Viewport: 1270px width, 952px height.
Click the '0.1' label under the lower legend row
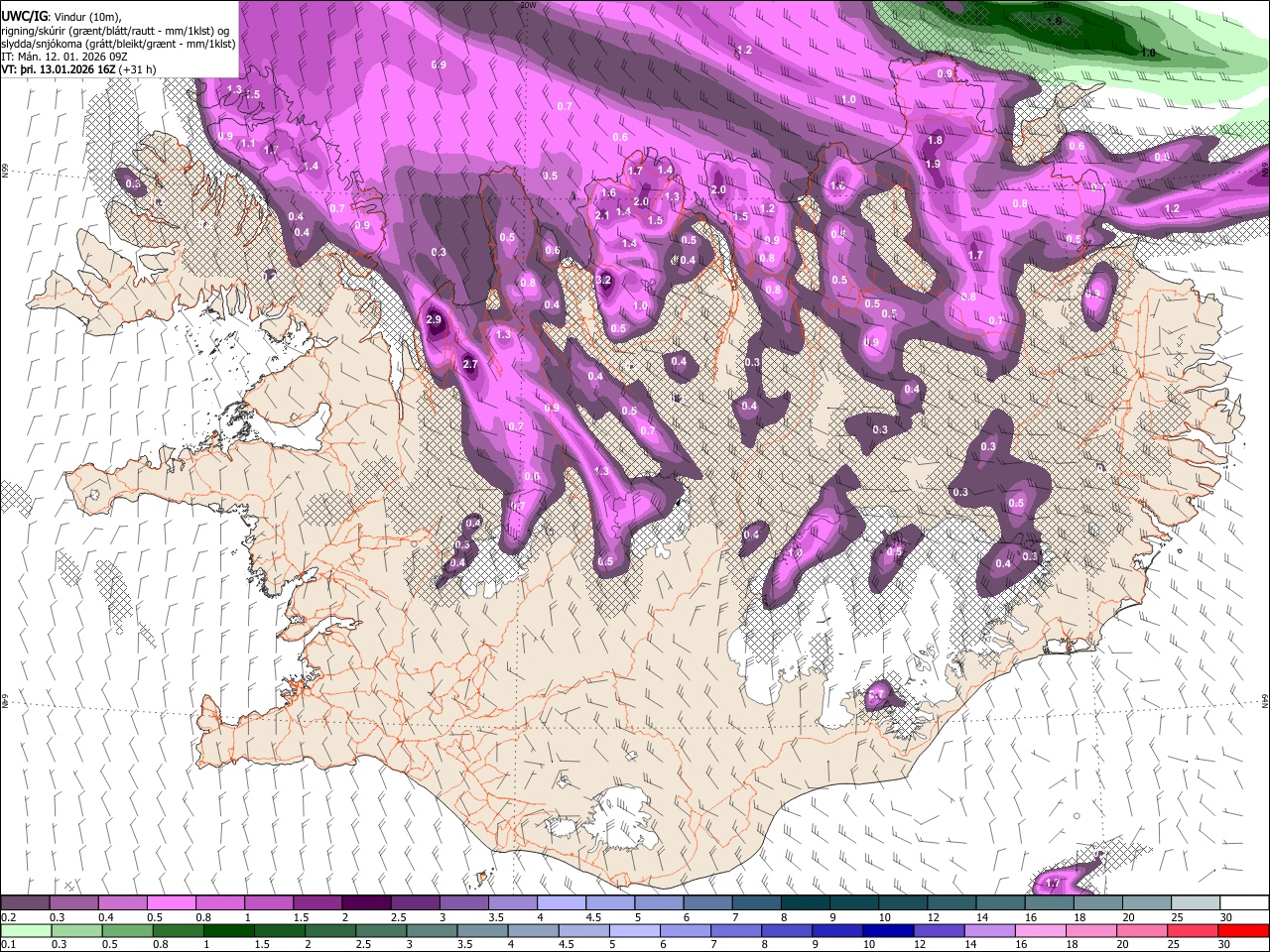[x=7, y=944]
